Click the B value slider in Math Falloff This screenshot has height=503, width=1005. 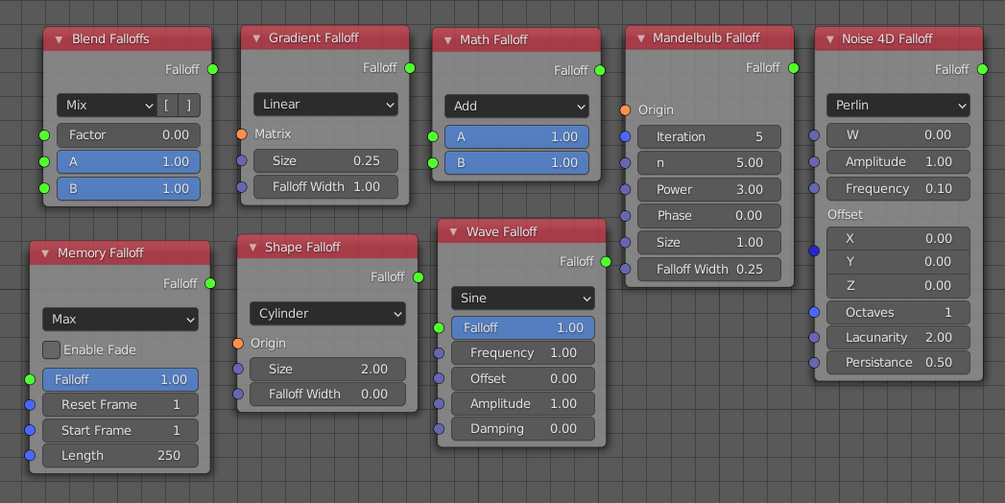517,163
